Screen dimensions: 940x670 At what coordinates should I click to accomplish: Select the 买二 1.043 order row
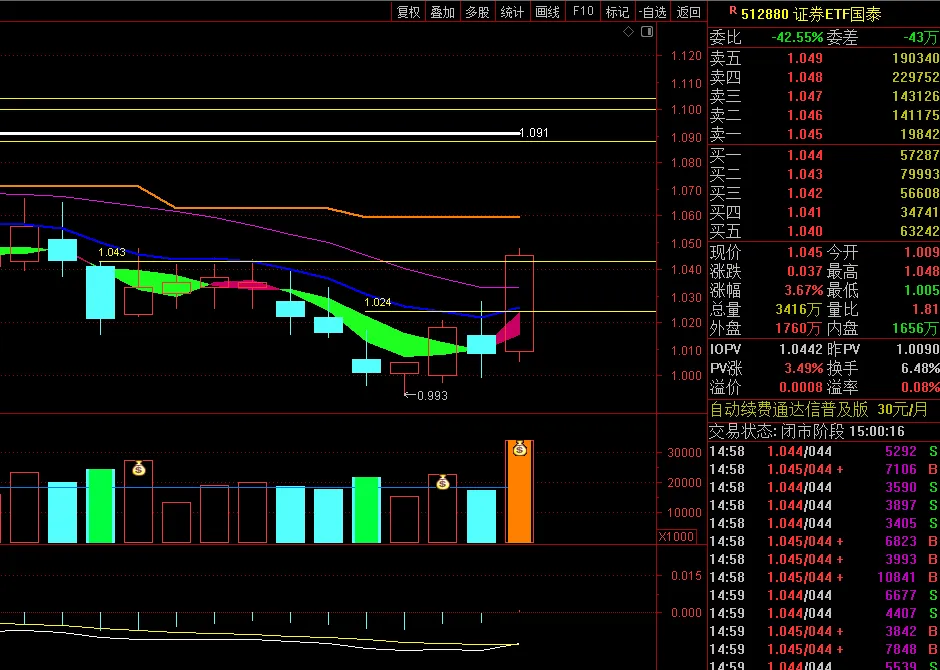coord(824,174)
